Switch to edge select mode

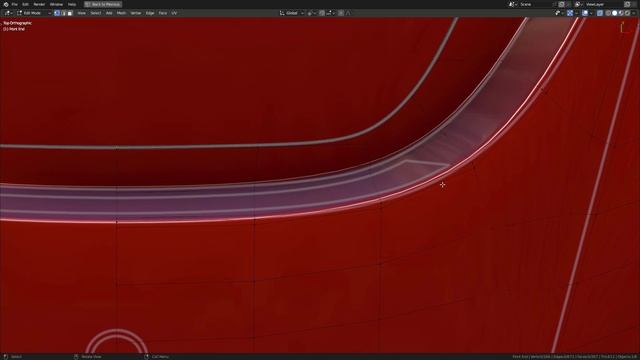(63, 13)
